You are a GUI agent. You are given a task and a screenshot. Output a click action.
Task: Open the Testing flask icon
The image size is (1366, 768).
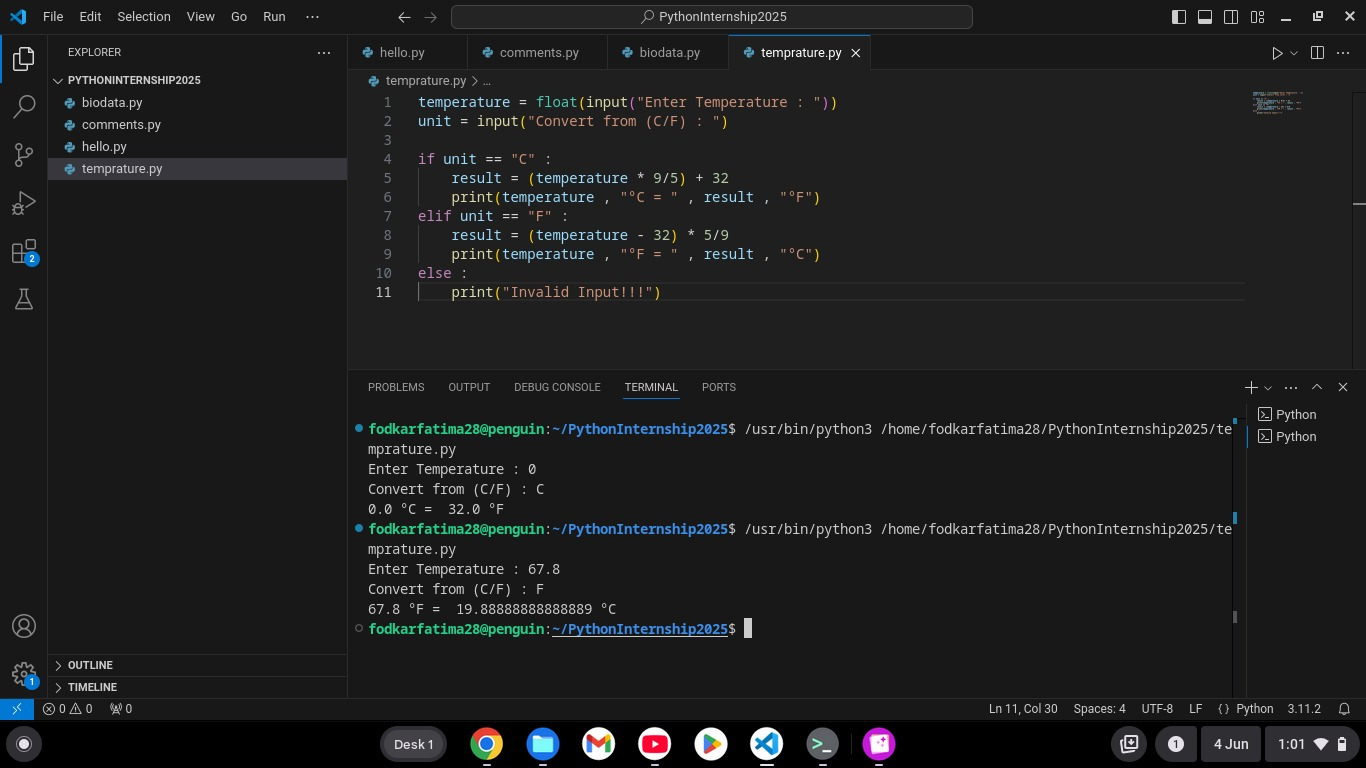(x=24, y=299)
